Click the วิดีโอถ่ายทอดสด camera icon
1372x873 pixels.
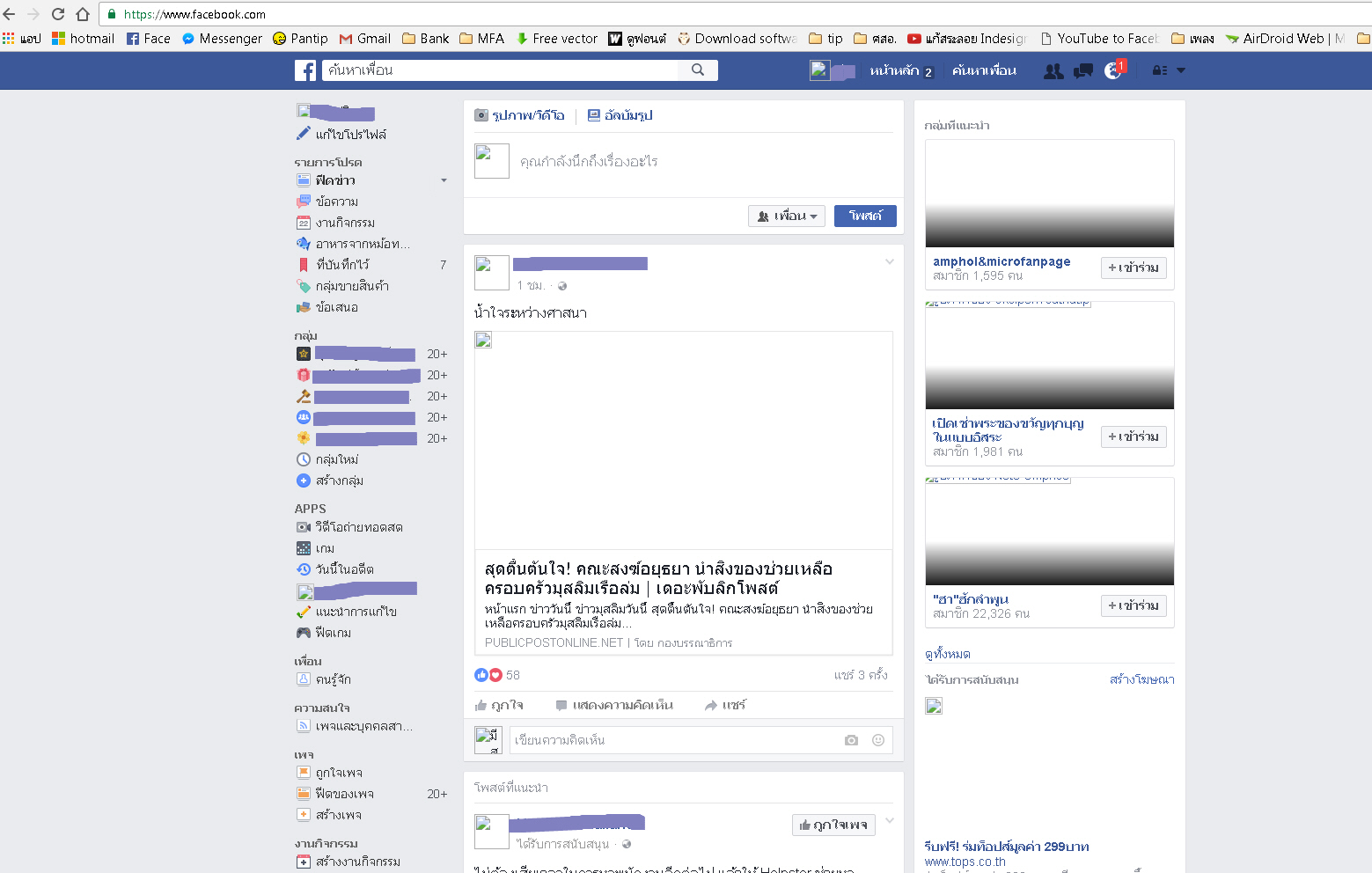(304, 527)
